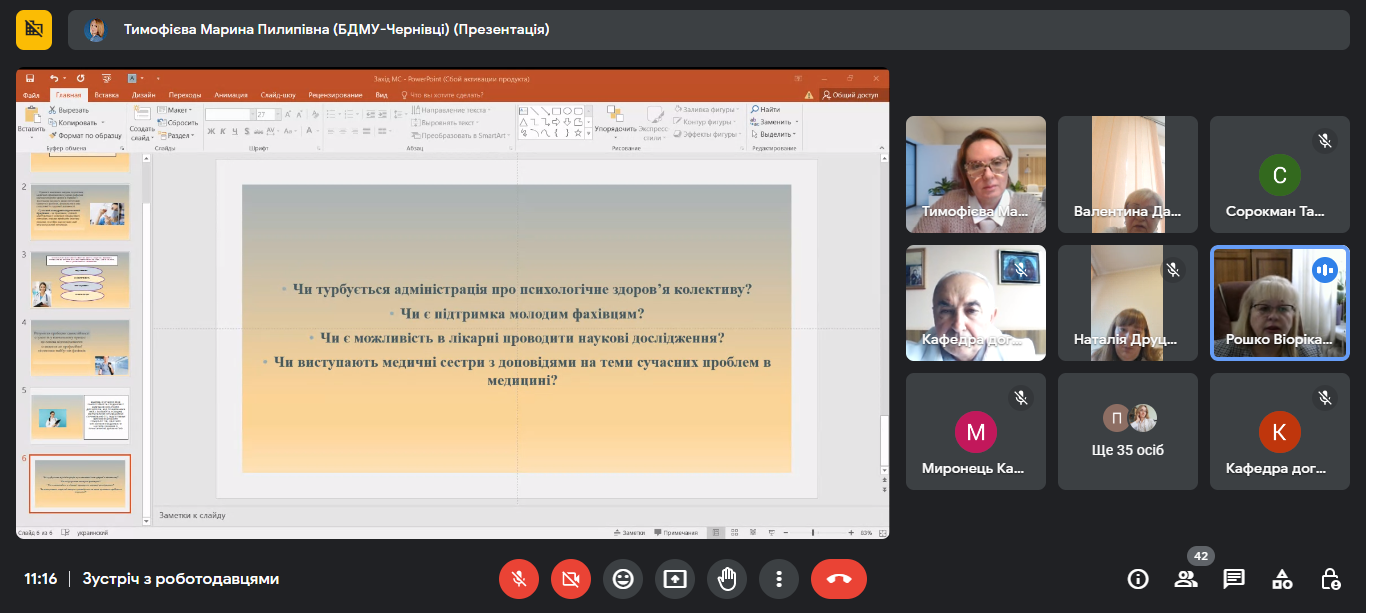This screenshot has width=1374, height=613.
Task: Click the Save icon in PowerPoint title bar
Action: point(30,78)
